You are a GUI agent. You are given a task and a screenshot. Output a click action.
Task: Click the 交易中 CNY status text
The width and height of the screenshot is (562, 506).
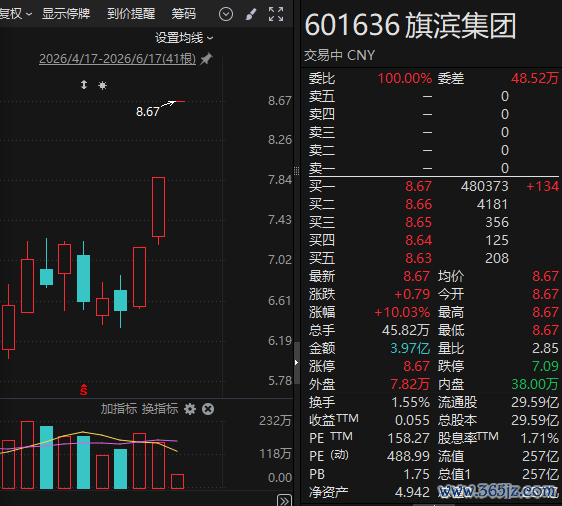[339, 56]
